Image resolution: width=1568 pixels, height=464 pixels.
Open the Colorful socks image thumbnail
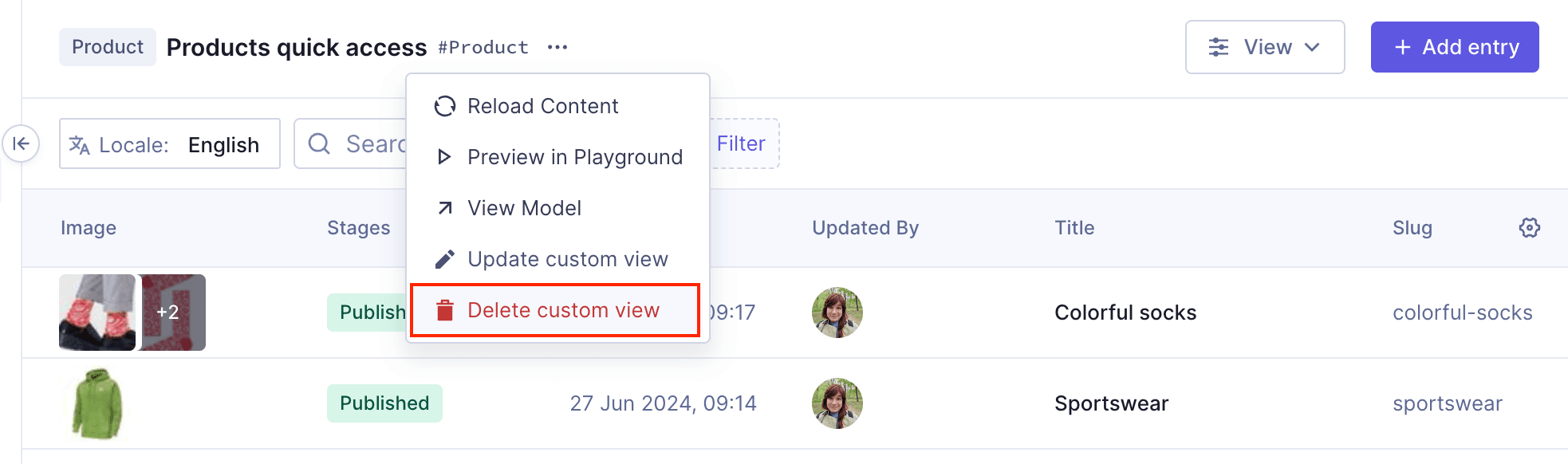tap(97, 313)
